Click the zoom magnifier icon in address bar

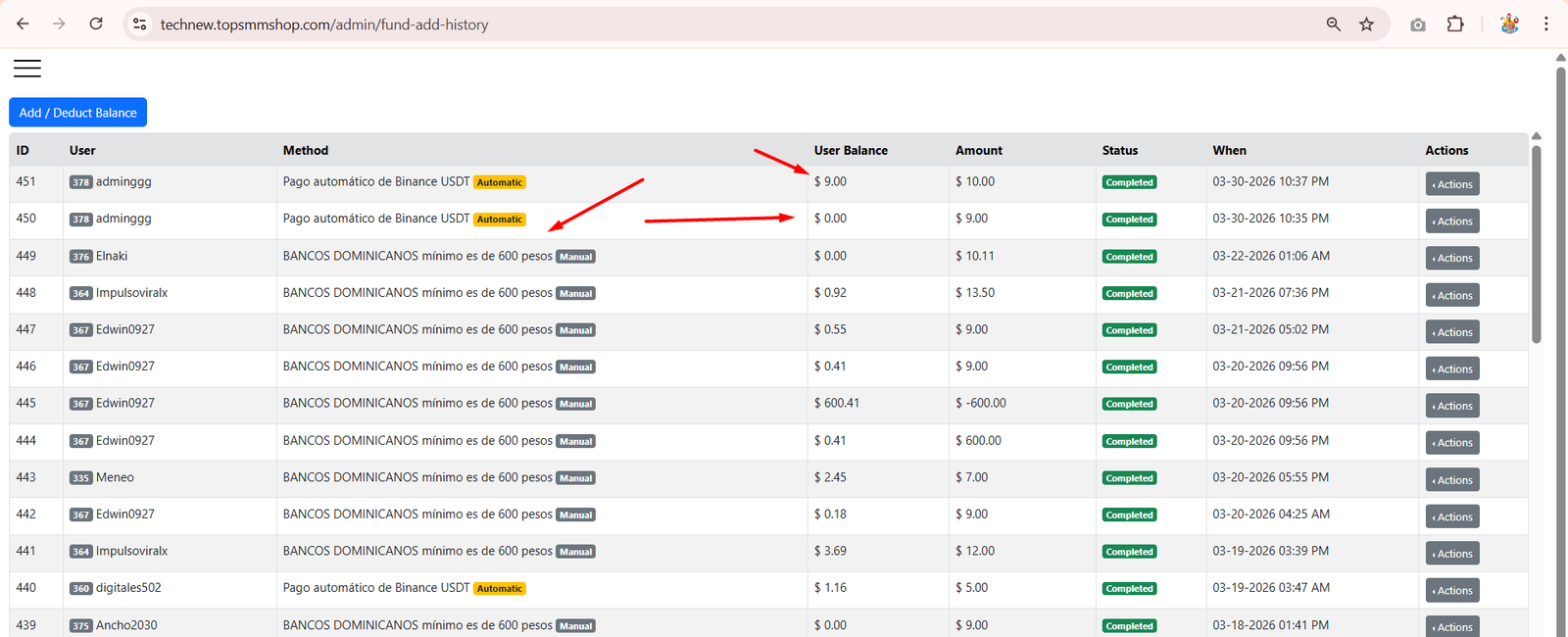[x=1333, y=24]
